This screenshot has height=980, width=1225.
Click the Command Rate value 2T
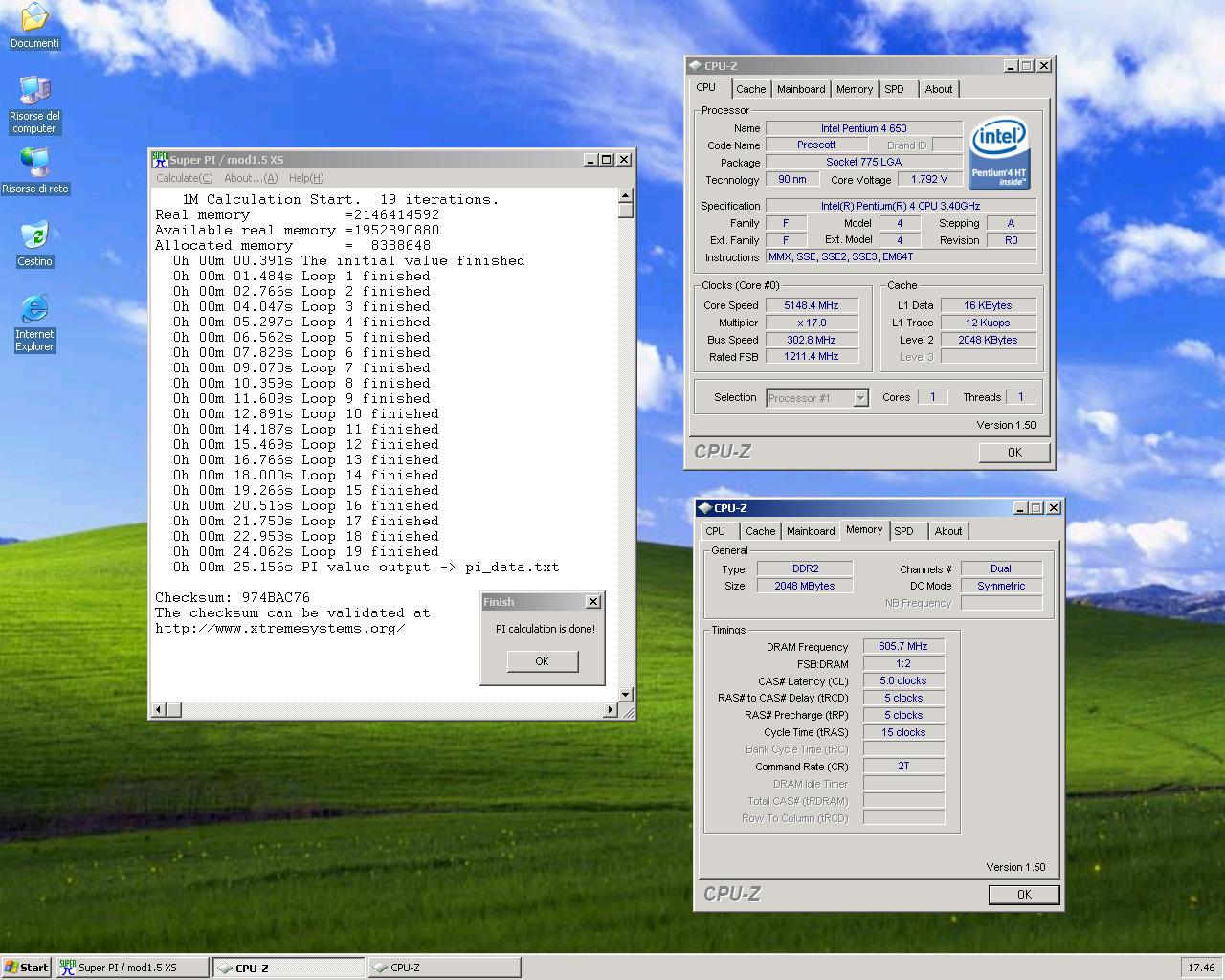coord(903,766)
